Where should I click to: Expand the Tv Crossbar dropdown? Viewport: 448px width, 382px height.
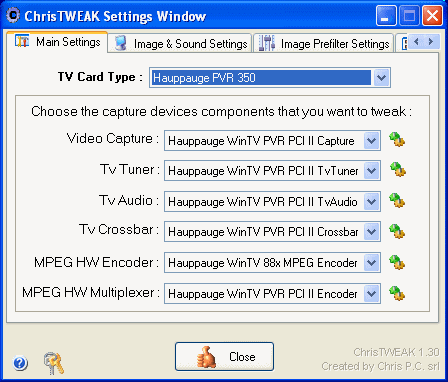(x=371, y=232)
